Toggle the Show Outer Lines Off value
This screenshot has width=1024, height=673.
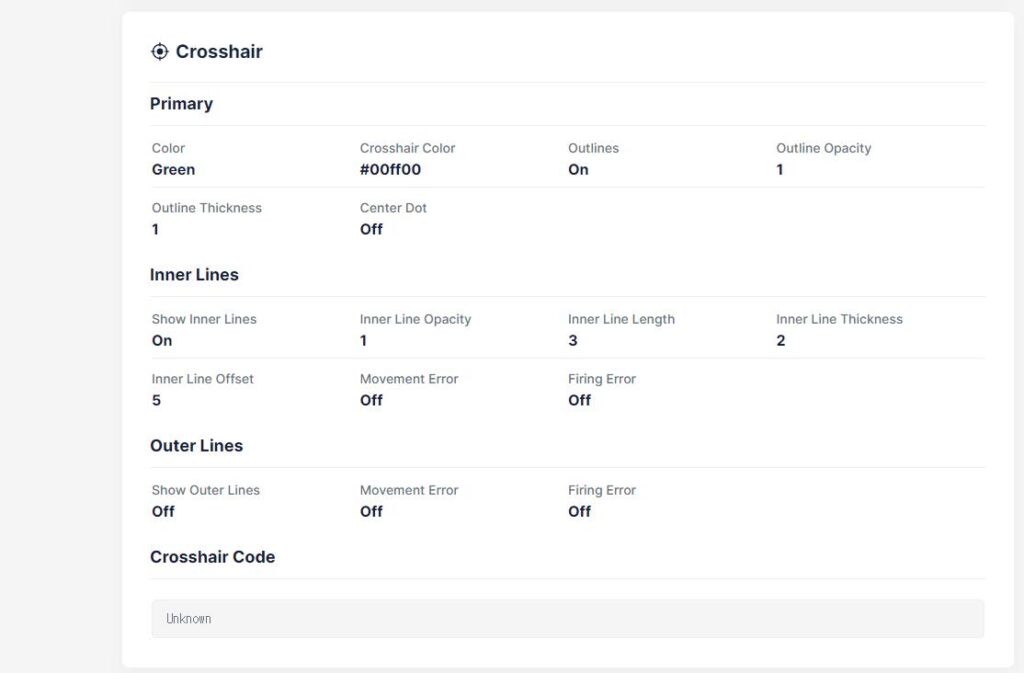[163, 512]
